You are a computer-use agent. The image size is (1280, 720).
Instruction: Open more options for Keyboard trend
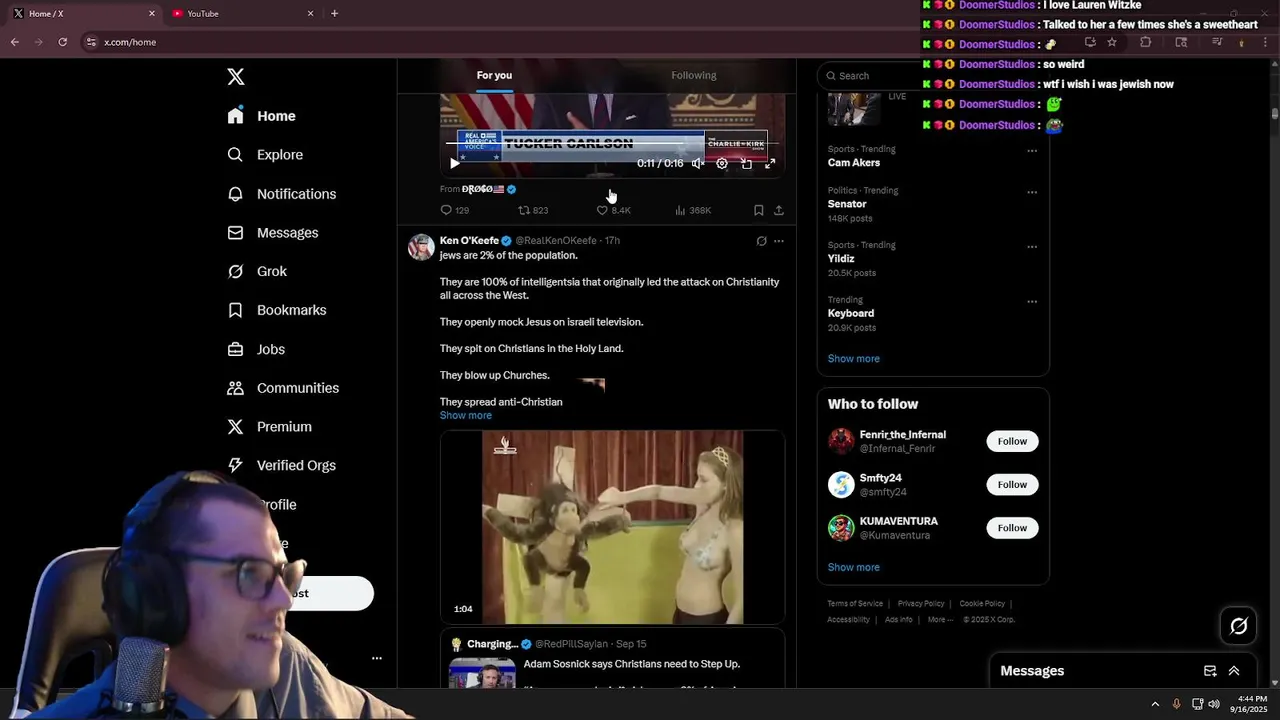coord(1032,301)
